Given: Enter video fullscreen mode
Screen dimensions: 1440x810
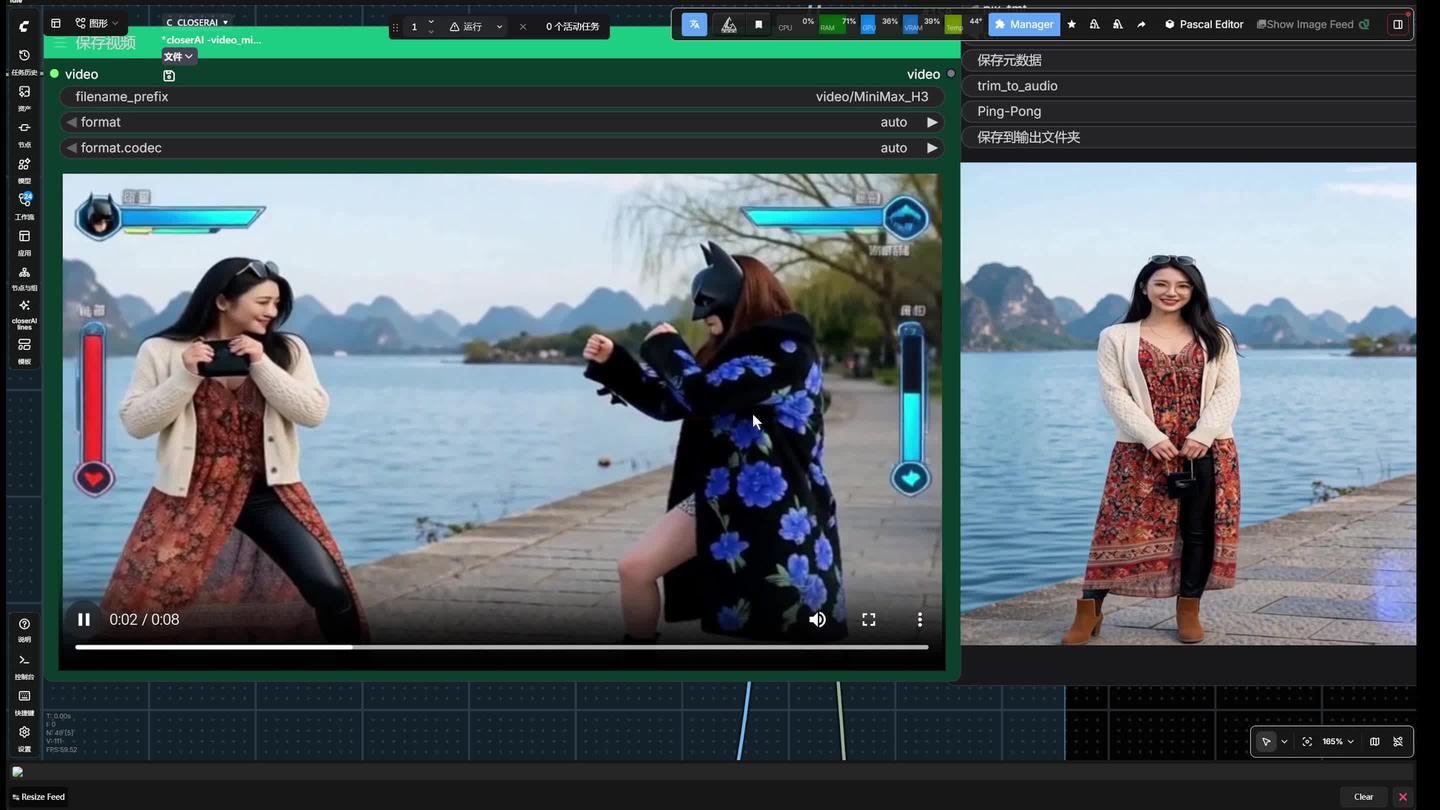Looking at the screenshot, I should (x=868, y=620).
